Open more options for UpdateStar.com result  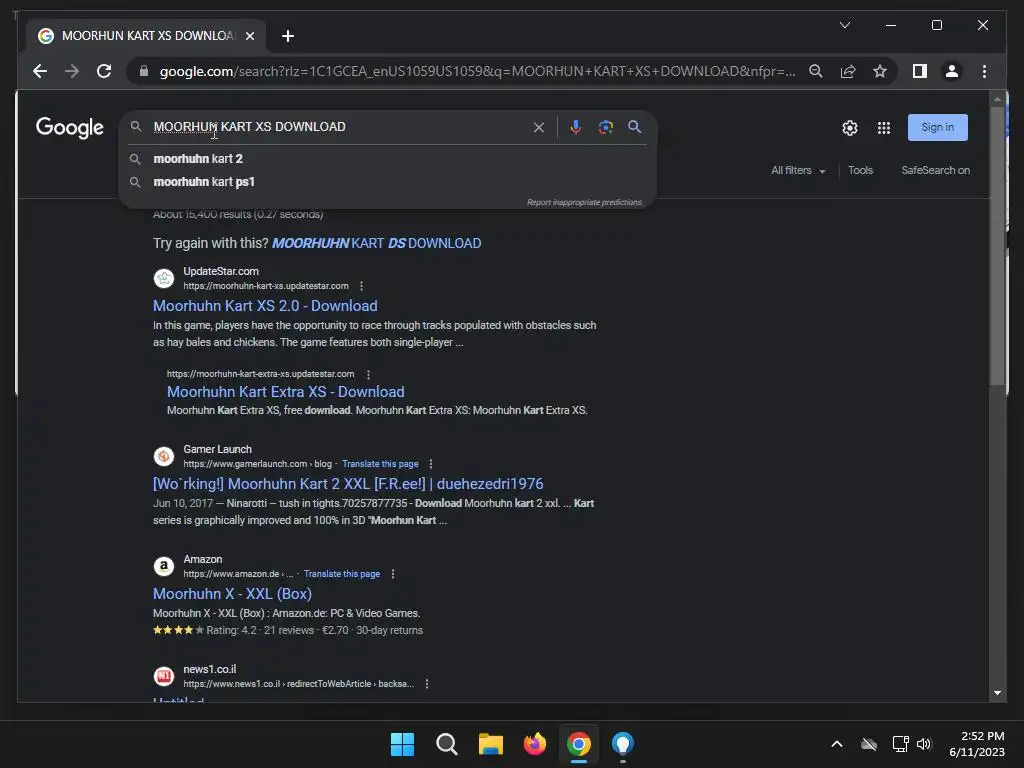click(x=361, y=286)
